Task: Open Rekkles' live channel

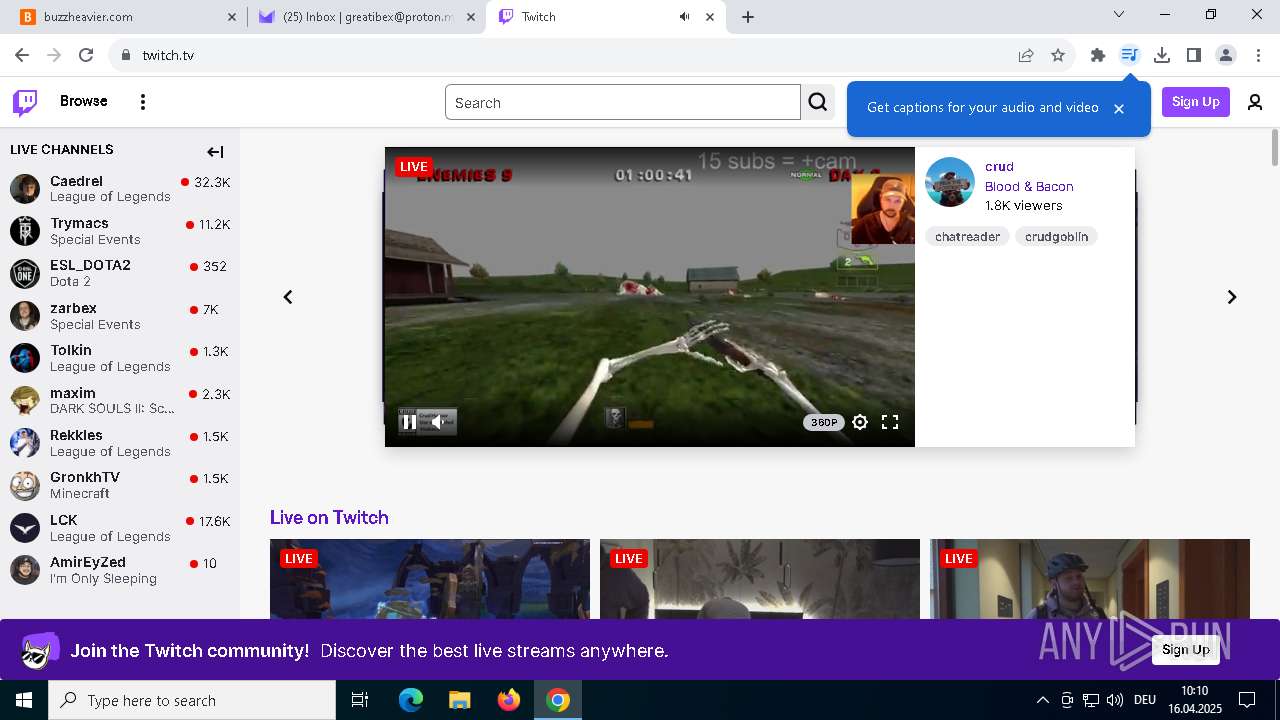Action: [x=120, y=443]
